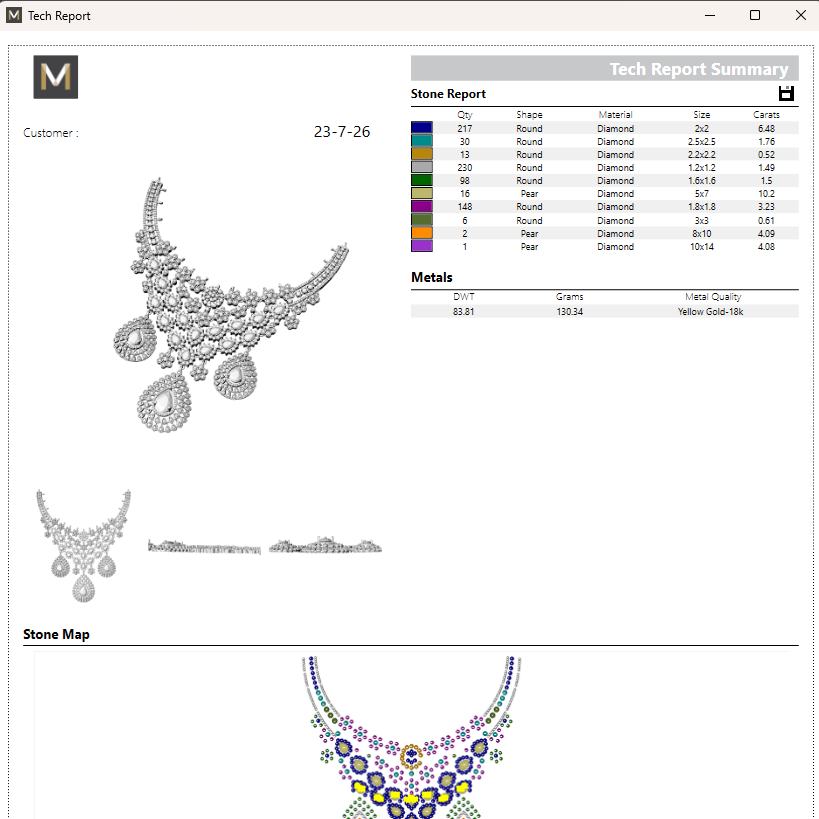The image size is (819, 819).
Task: Click quantity value 148
Action: (x=464, y=207)
